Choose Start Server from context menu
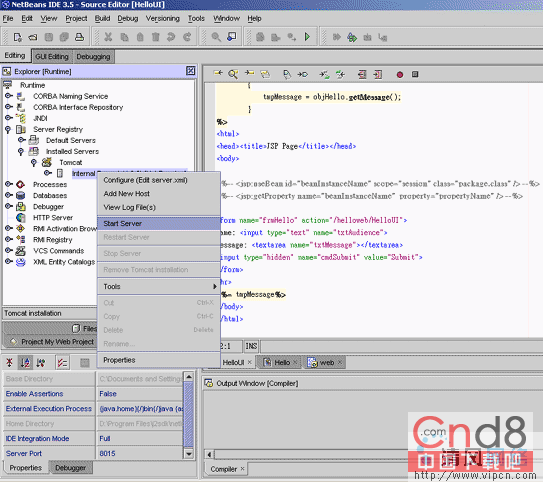Viewport: 543px width, 482px height. click(x=159, y=223)
